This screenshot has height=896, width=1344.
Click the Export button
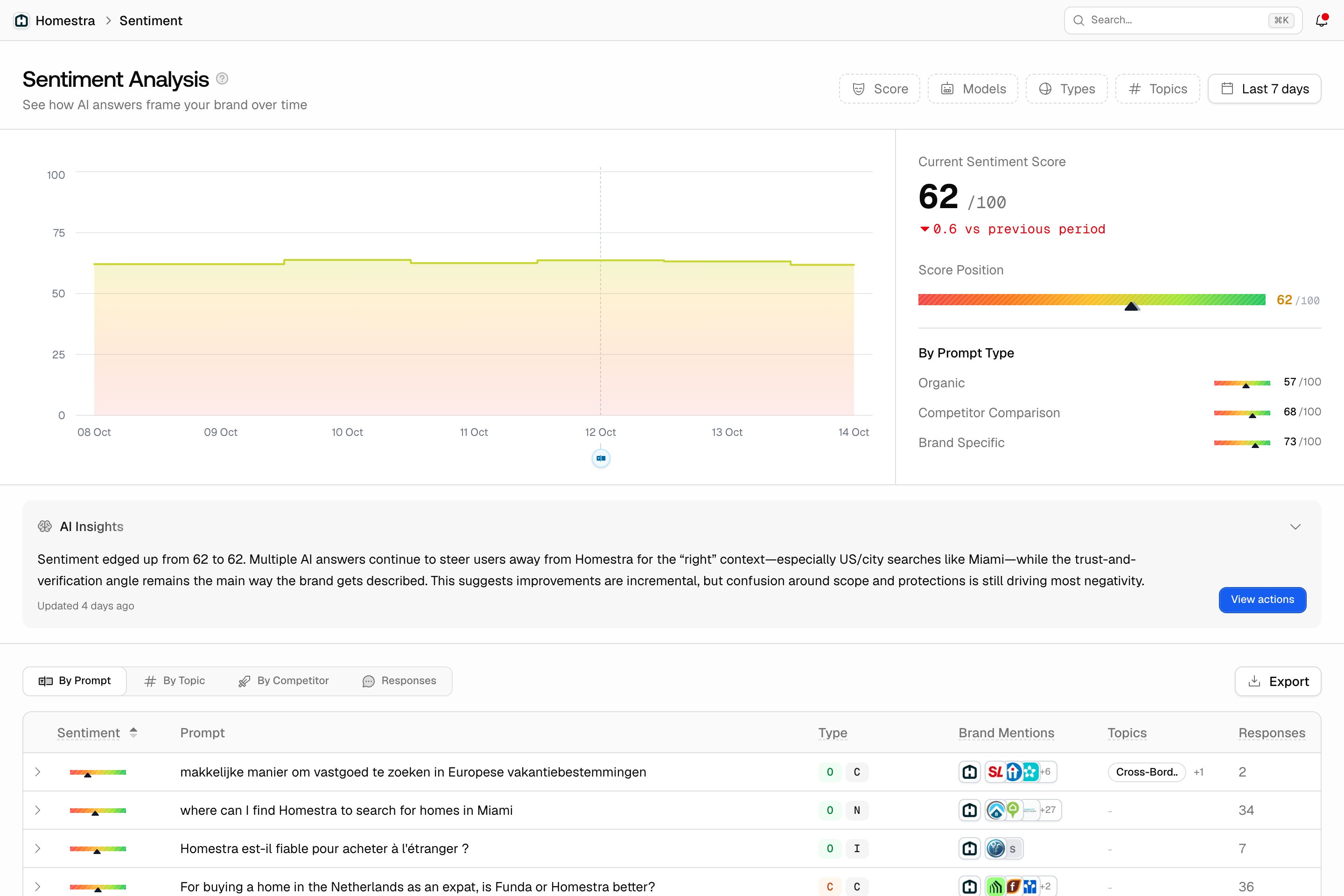coord(1278,681)
